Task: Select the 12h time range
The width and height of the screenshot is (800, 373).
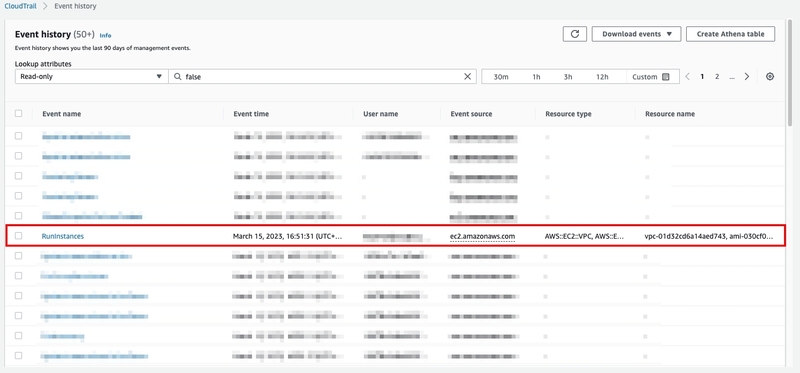Action: (x=603, y=77)
